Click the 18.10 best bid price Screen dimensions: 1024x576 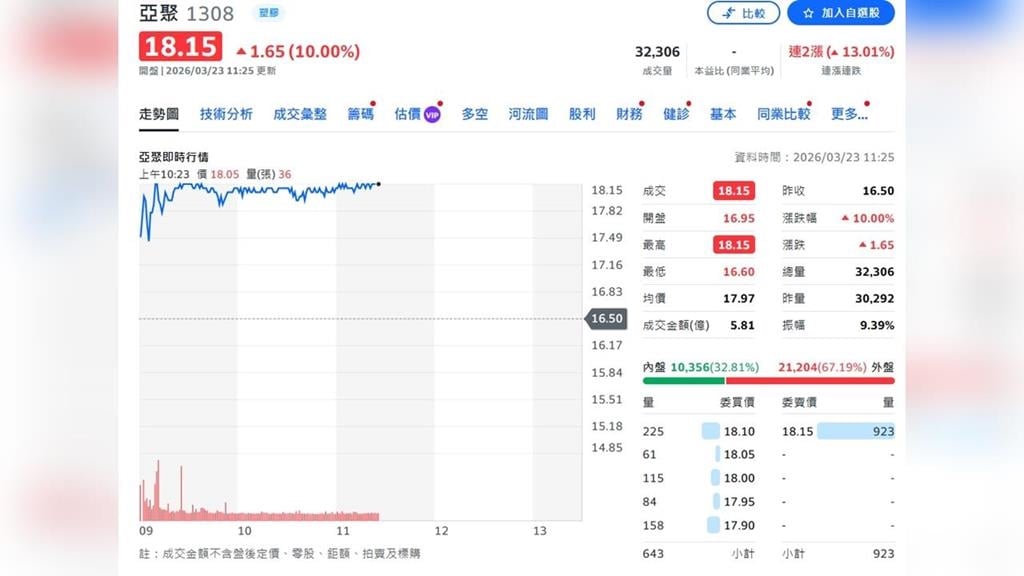coord(738,431)
